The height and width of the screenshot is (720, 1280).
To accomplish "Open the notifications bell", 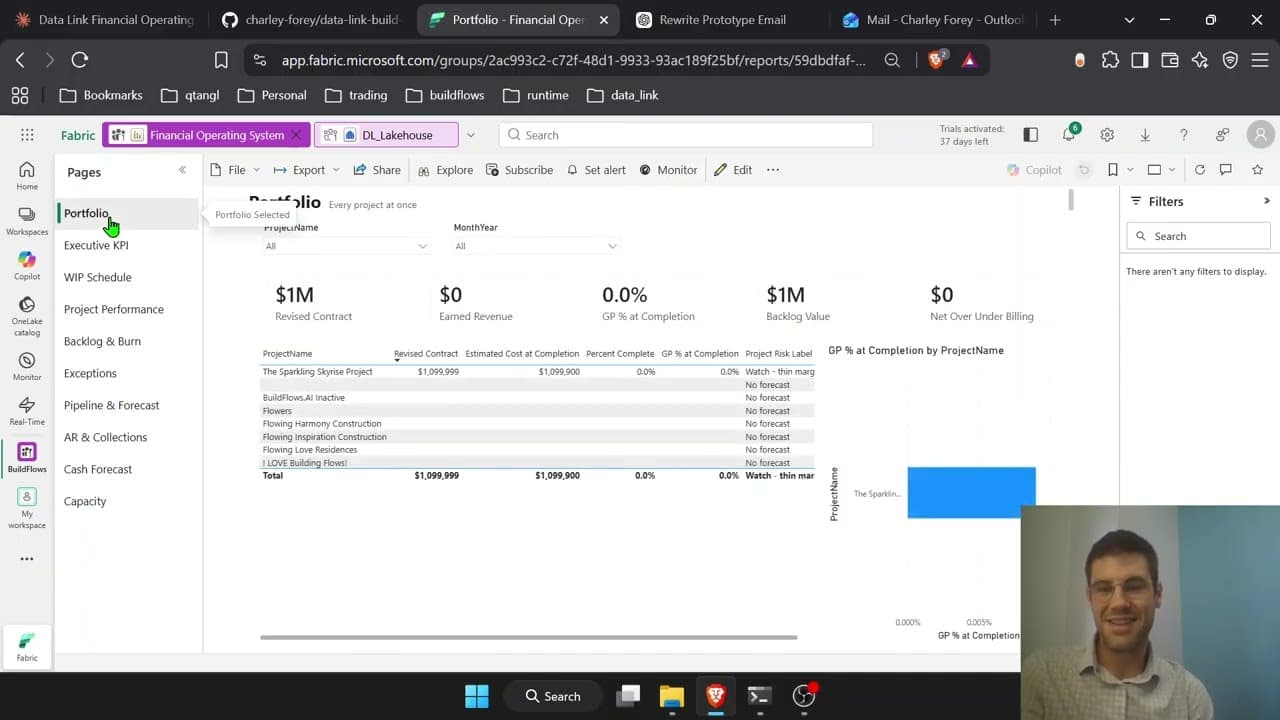I will [x=1069, y=135].
